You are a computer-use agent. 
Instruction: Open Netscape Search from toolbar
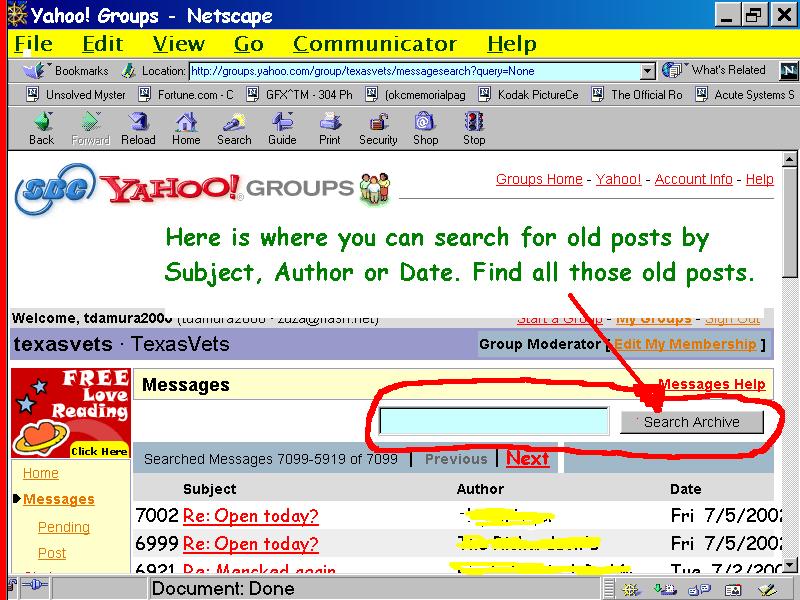[x=234, y=129]
